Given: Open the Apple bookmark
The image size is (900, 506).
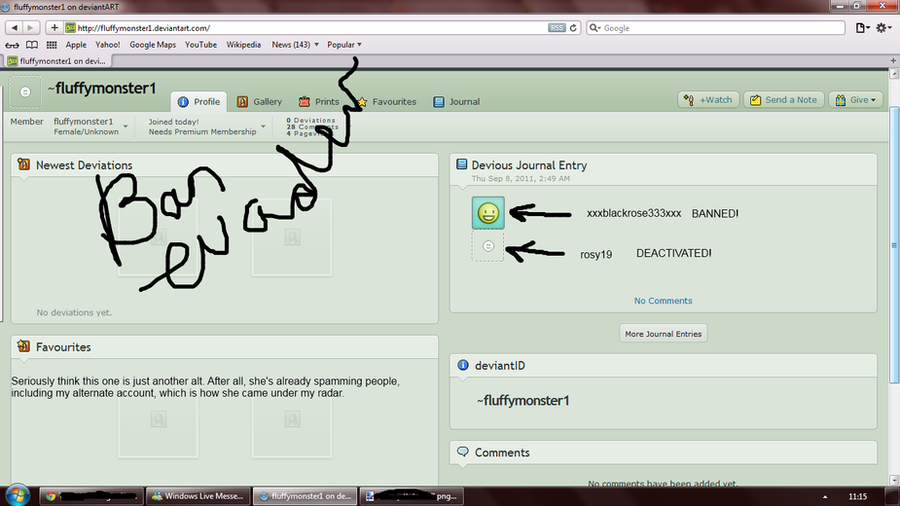Looking at the screenshot, I should point(76,45).
